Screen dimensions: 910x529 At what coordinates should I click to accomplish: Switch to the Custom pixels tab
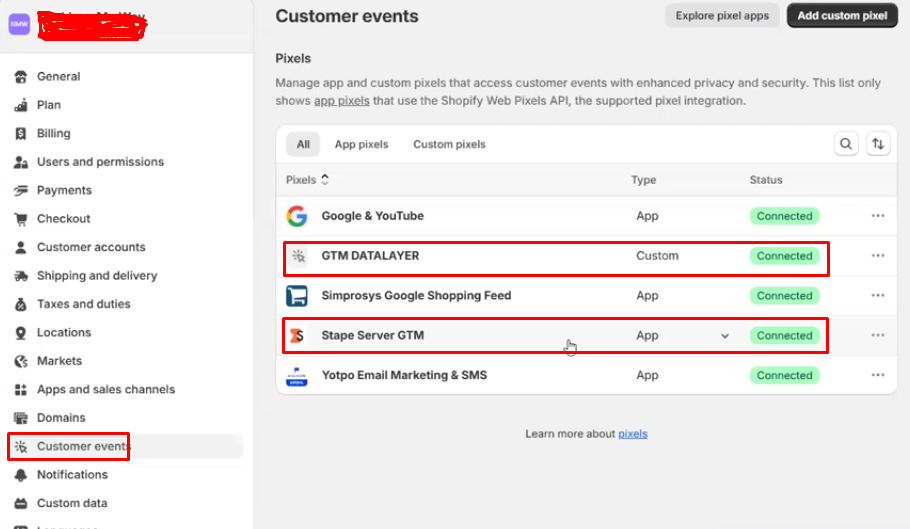point(449,144)
